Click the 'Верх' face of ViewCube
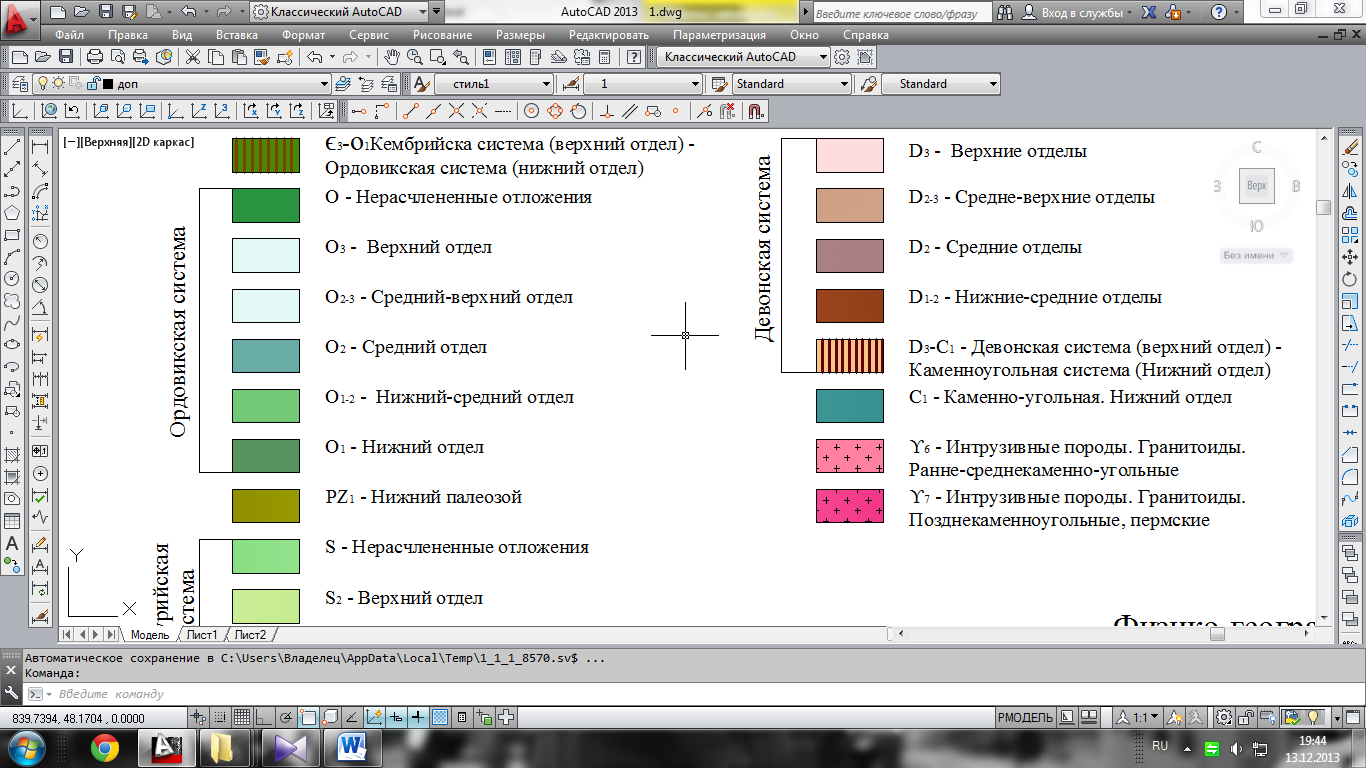 (x=1256, y=186)
